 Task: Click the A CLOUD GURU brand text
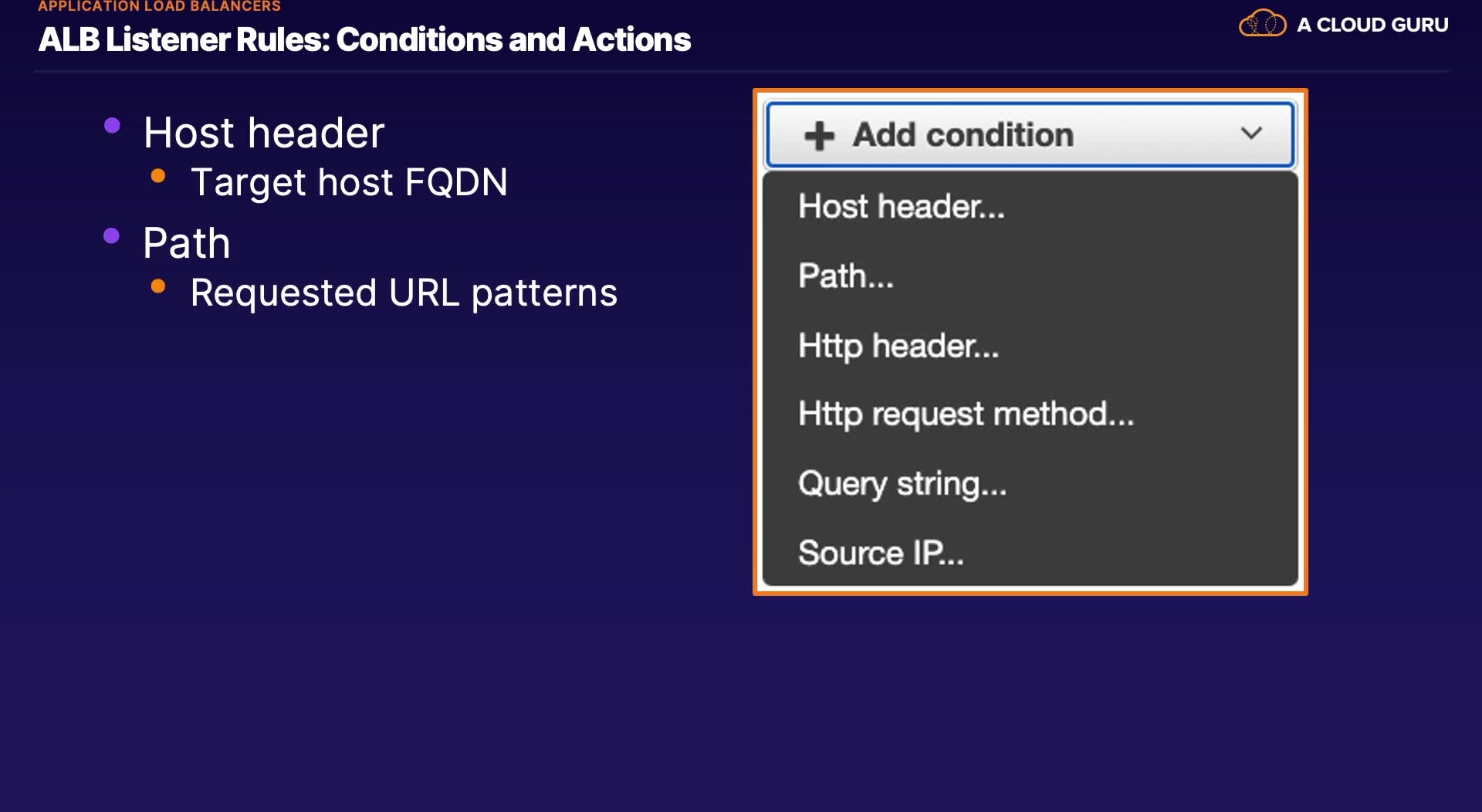pos(1372,25)
